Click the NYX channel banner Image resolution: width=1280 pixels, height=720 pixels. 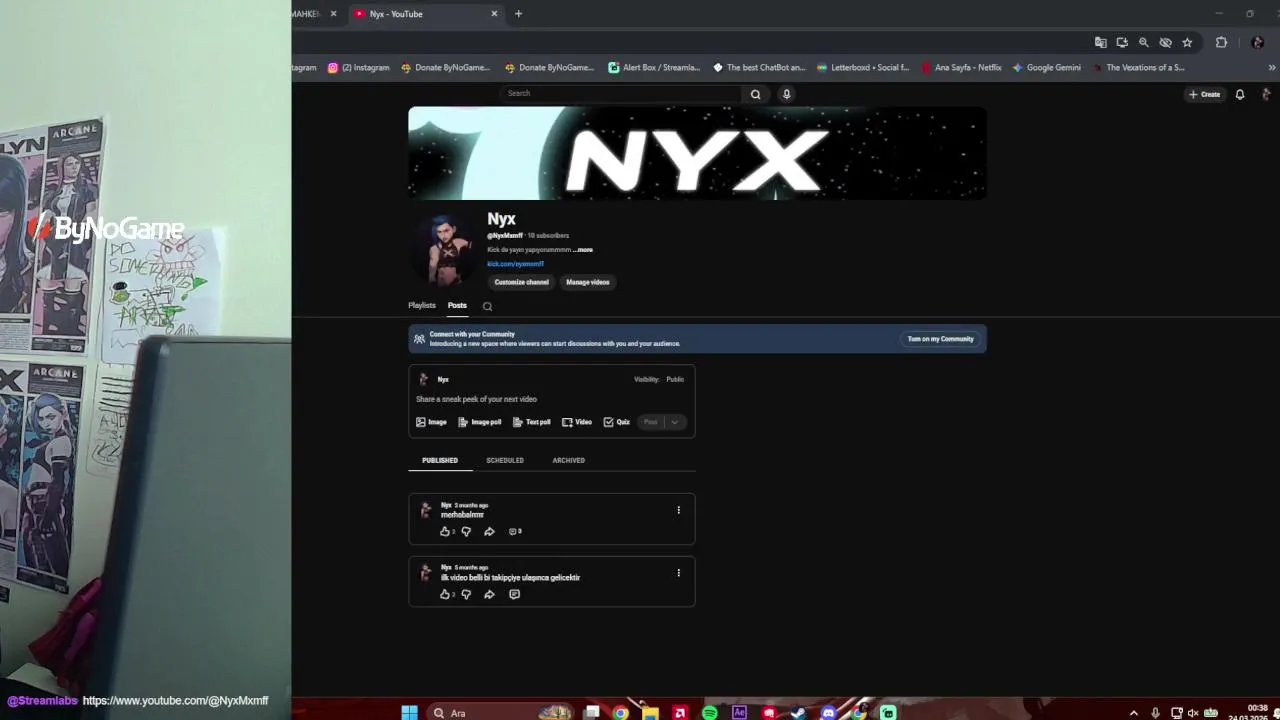[697, 154]
